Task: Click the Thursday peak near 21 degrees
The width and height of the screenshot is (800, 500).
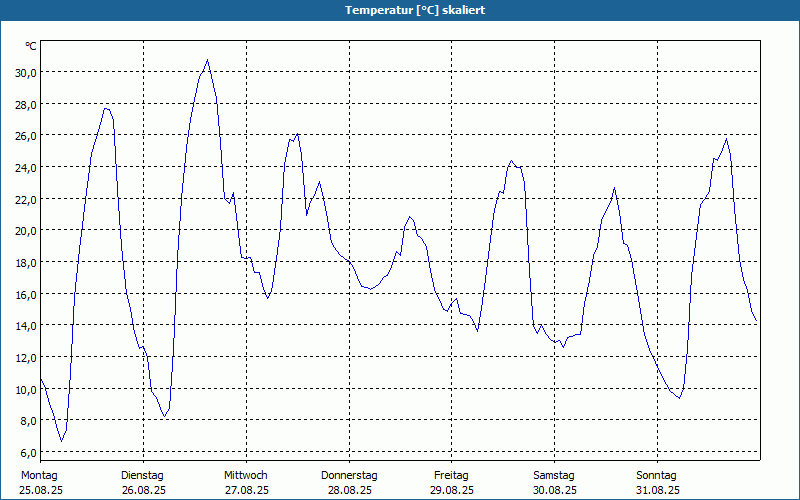Action: coord(409,217)
